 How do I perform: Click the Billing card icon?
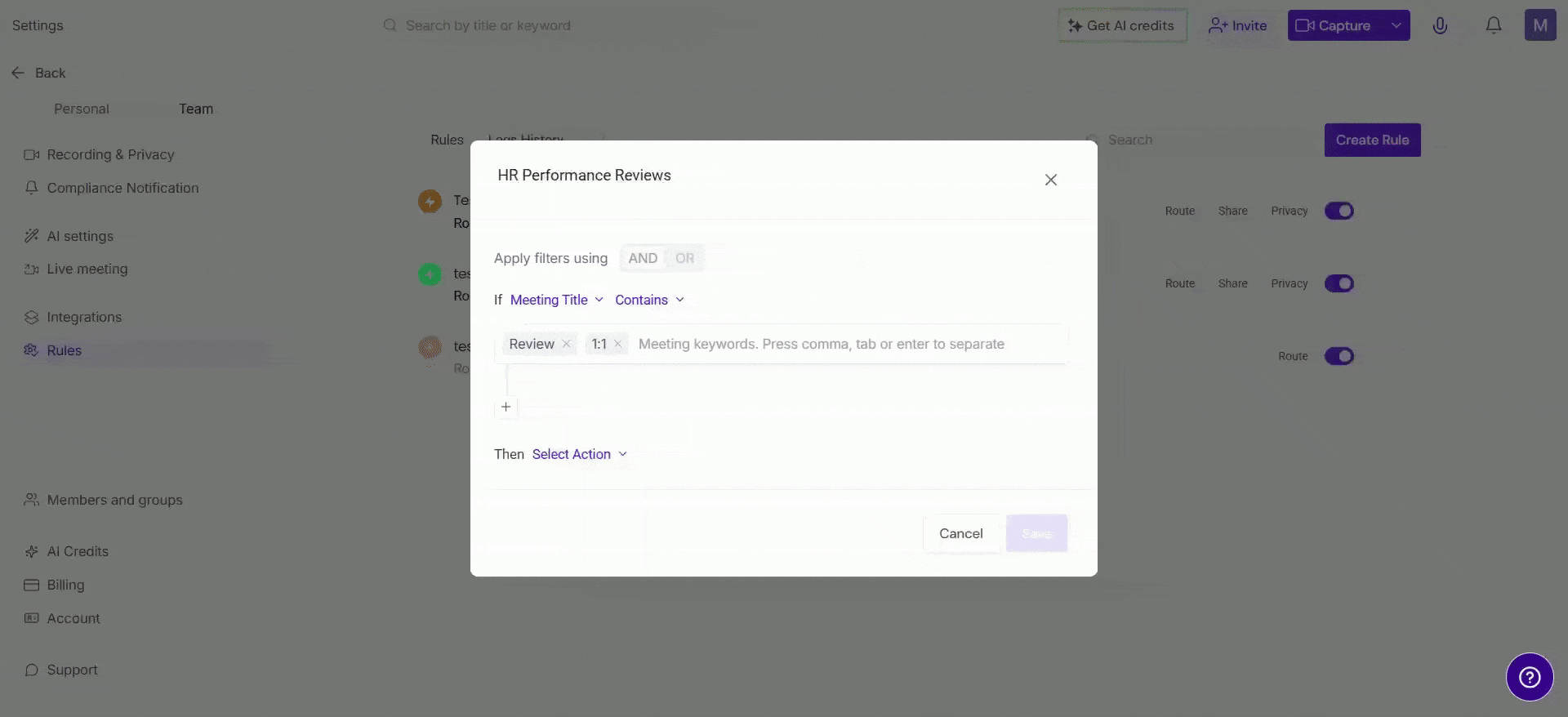click(x=32, y=585)
